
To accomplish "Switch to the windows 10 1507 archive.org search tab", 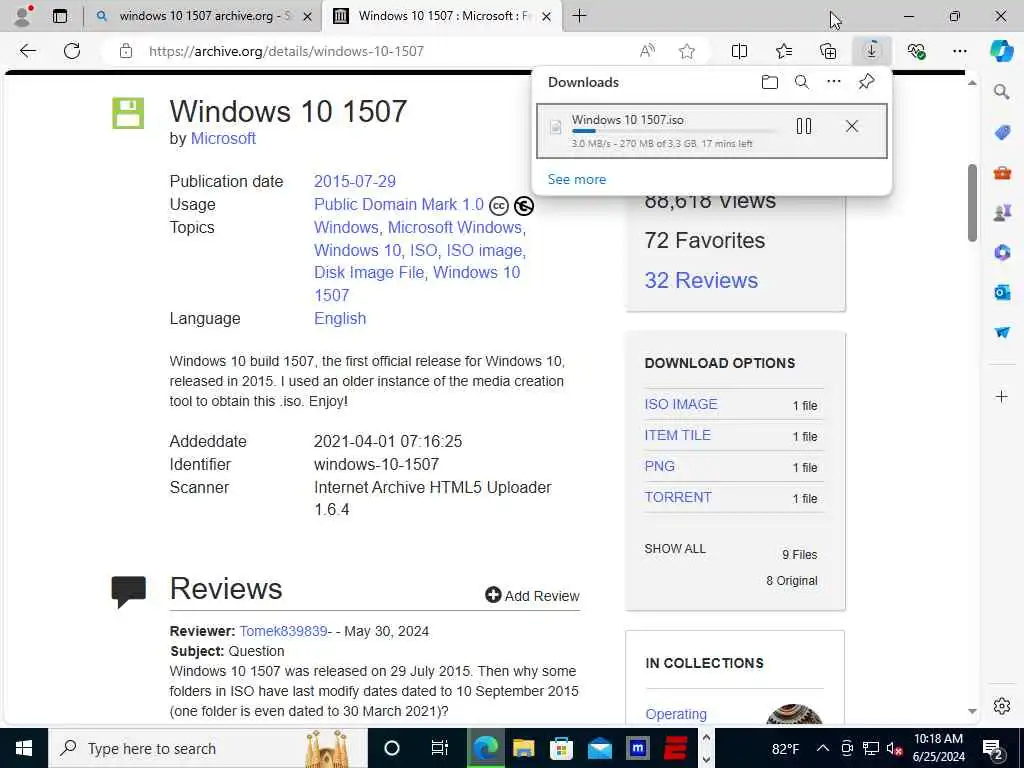I will pyautogui.click(x=202, y=16).
